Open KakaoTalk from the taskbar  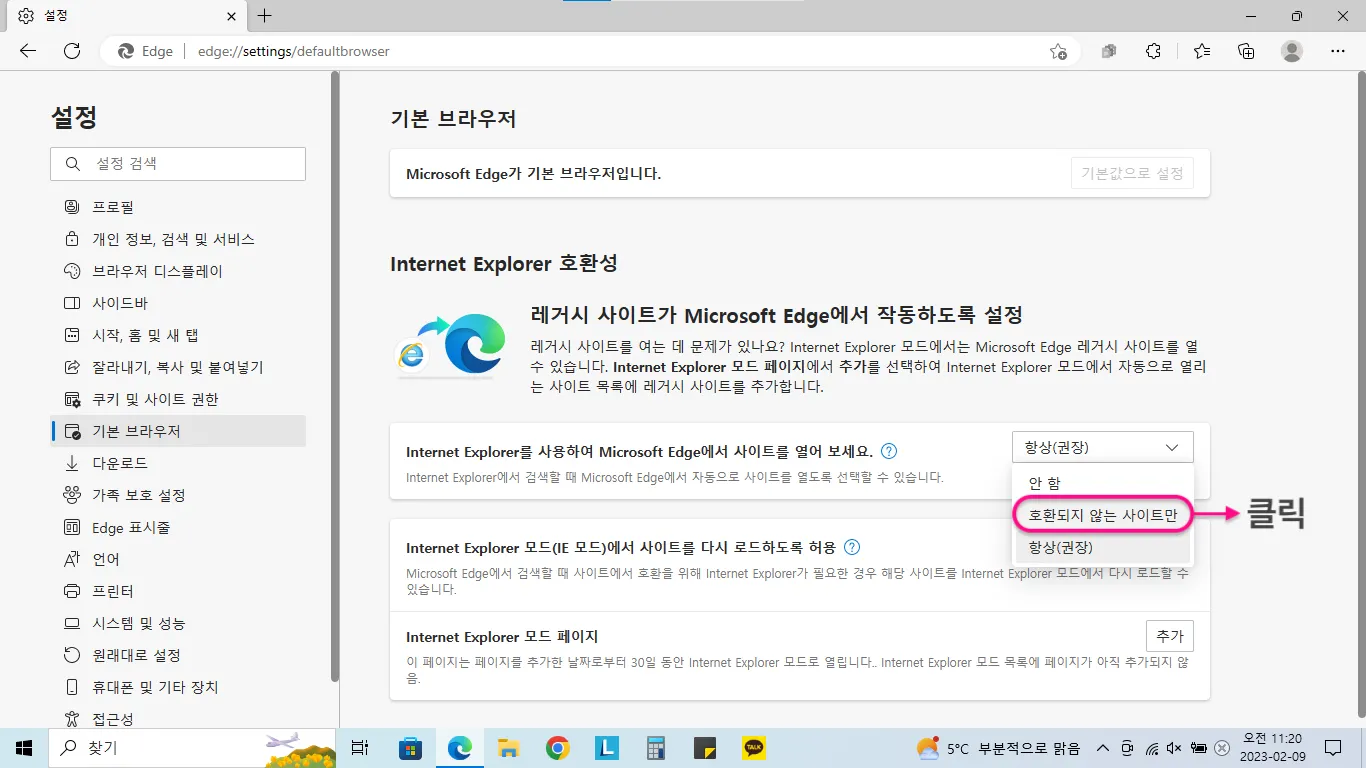click(754, 748)
